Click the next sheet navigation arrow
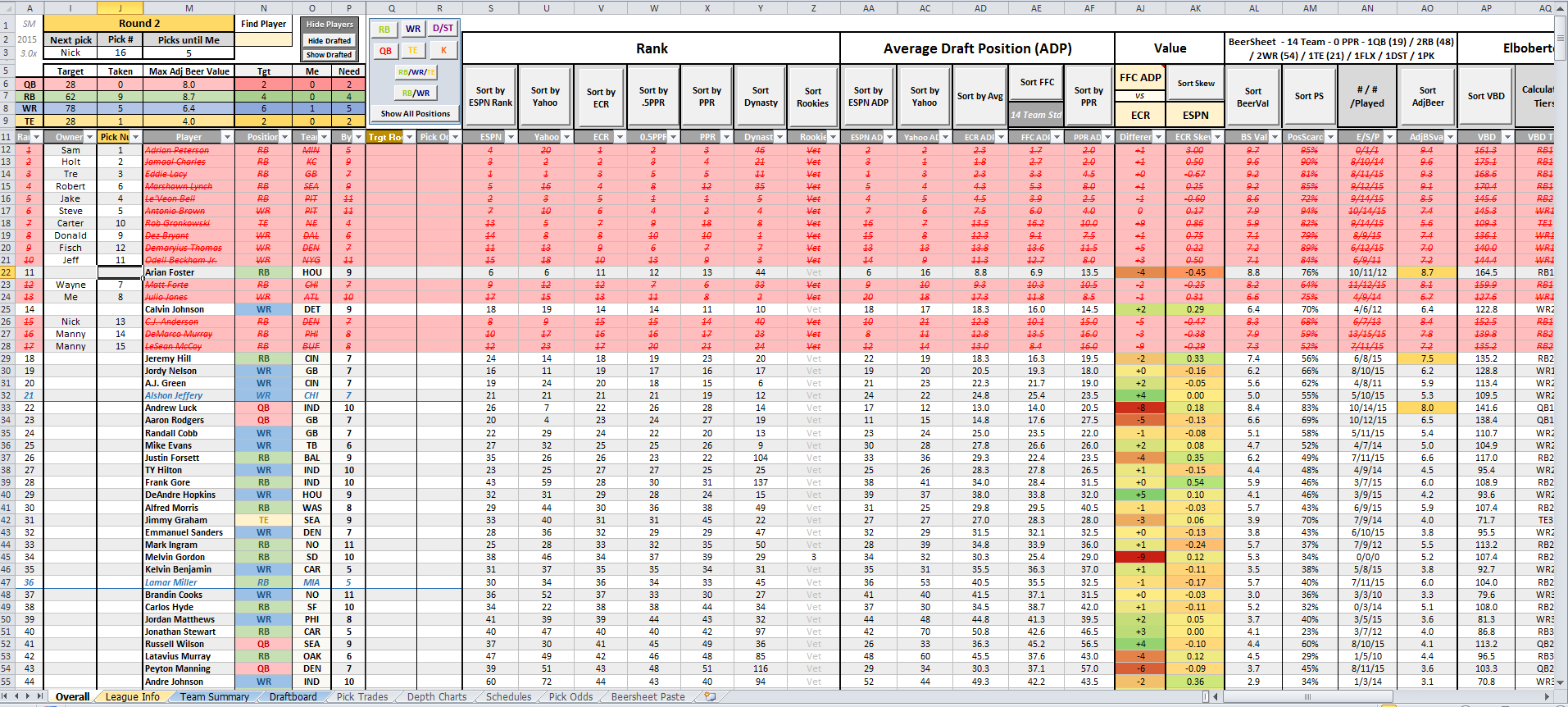 pyautogui.click(x=28, y=696)
